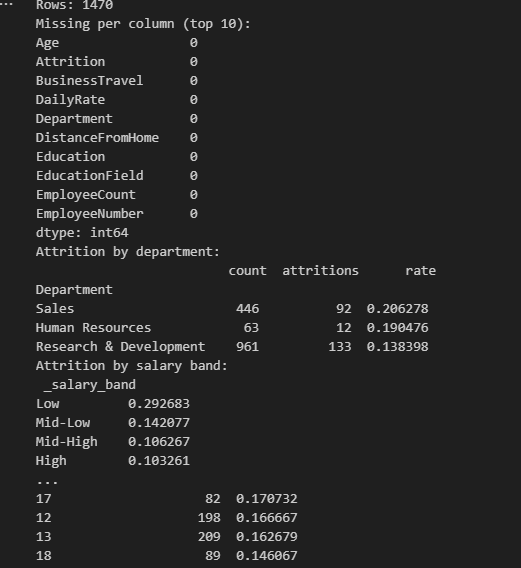Image resolution: width=521 pixels, height=568 pixels.
Task: Click the truncated output ellipsis marker
Action: click(47, 483)
